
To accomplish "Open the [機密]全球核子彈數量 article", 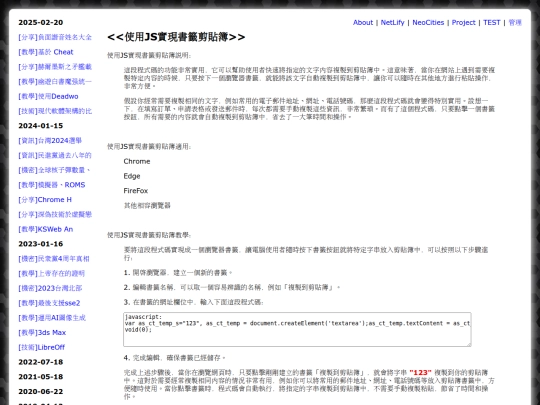I will coord(54,170).
